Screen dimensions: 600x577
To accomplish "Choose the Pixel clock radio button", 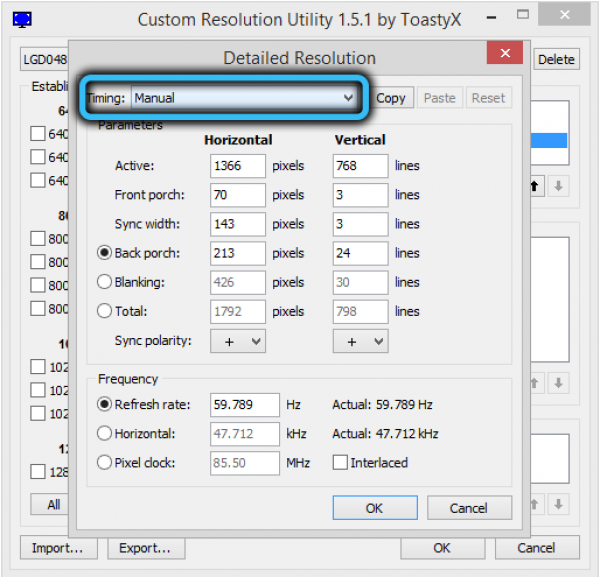I will pos(104,463).
